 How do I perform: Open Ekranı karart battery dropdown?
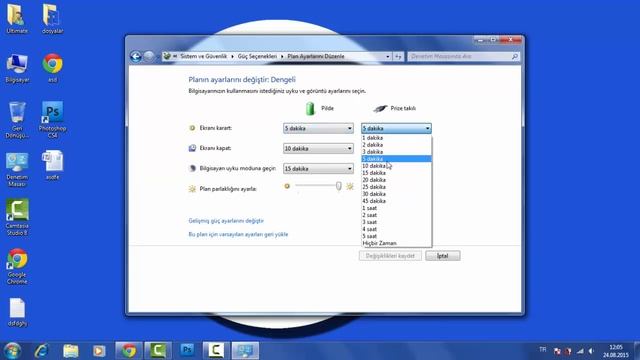pyautogui.click(x=318, y=129)
